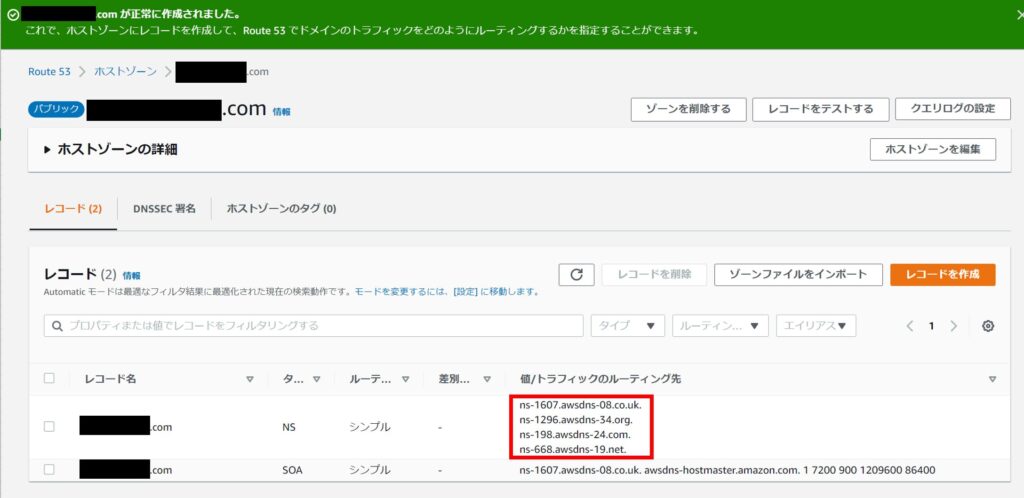Switch to DNSSEC 署名 tab
This screenshot has height=498, width=1024.
pos(164,209)
